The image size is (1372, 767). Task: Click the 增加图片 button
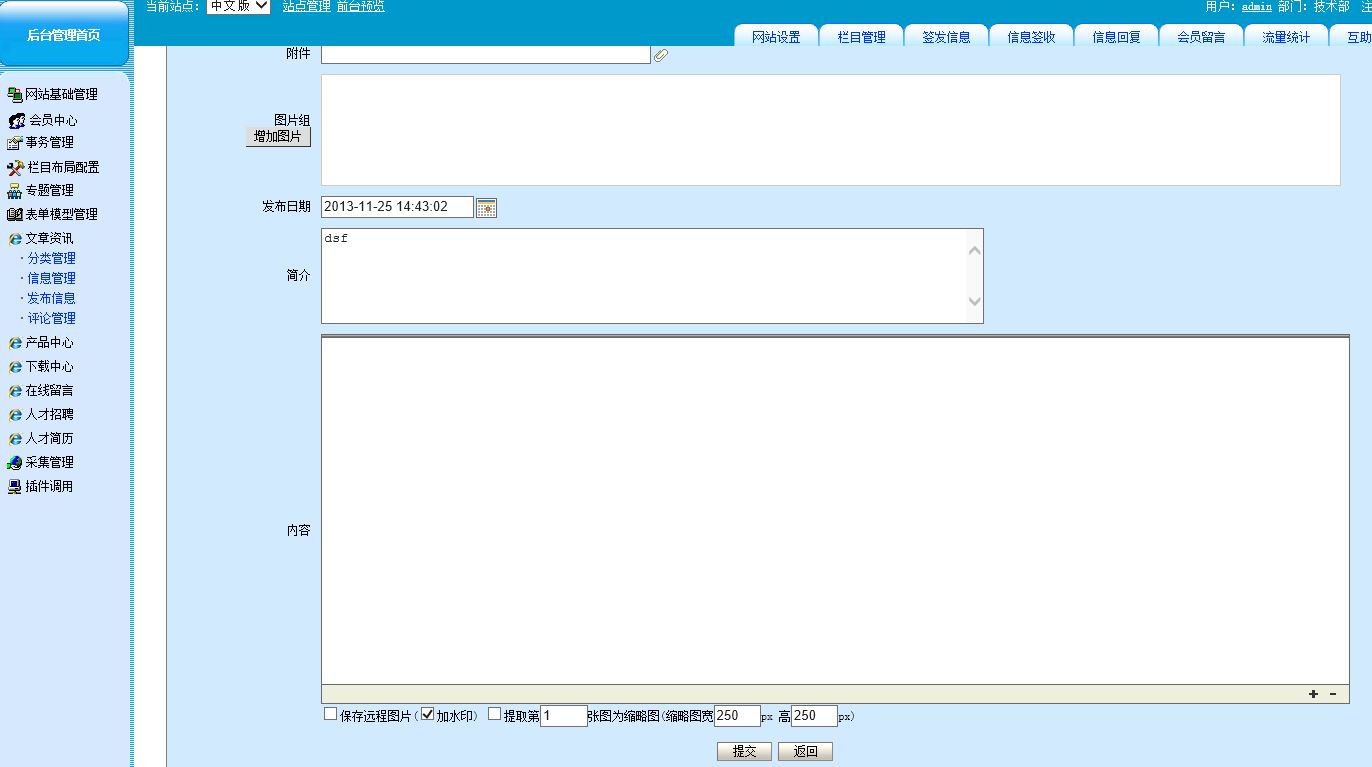(x=278, y=137)
